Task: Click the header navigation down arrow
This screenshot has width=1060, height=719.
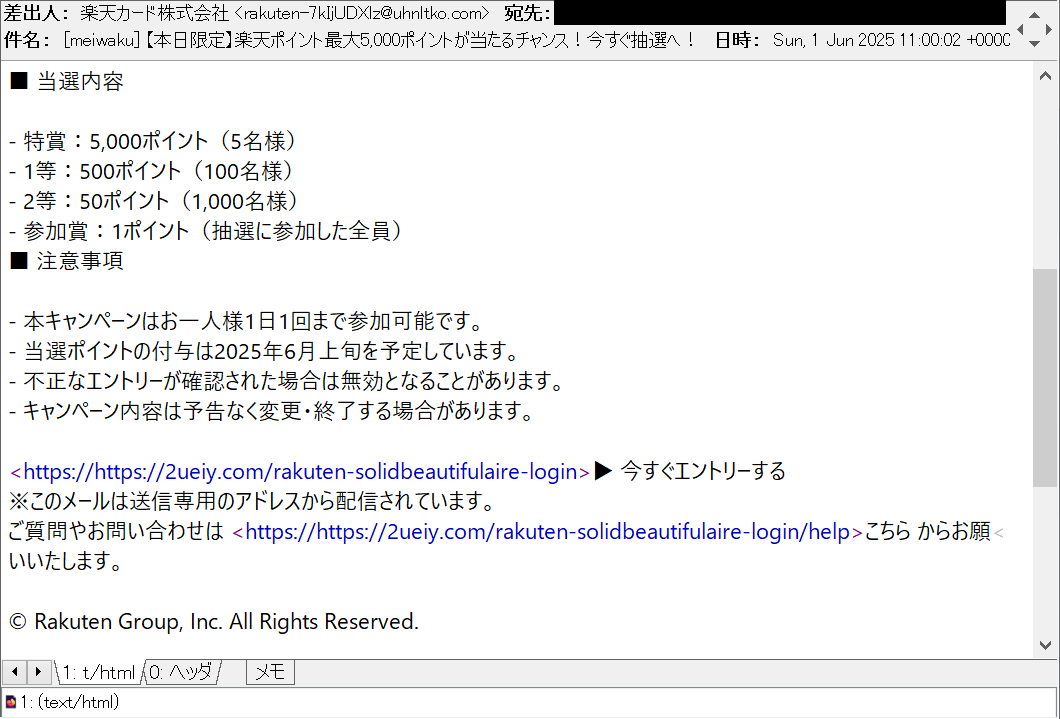Action: point(1034,44)
